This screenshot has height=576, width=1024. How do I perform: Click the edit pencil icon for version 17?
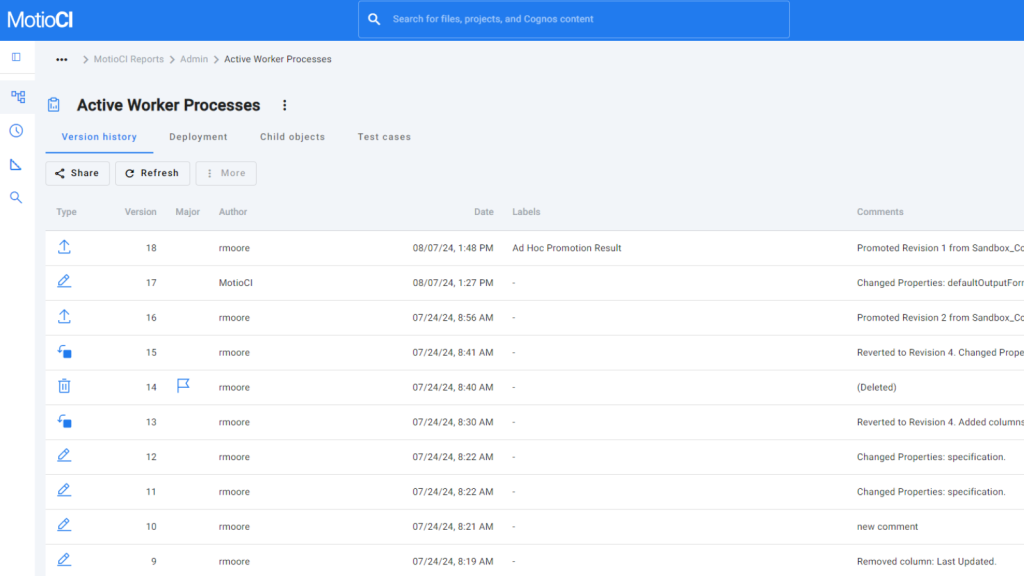[x=64, y=281]
